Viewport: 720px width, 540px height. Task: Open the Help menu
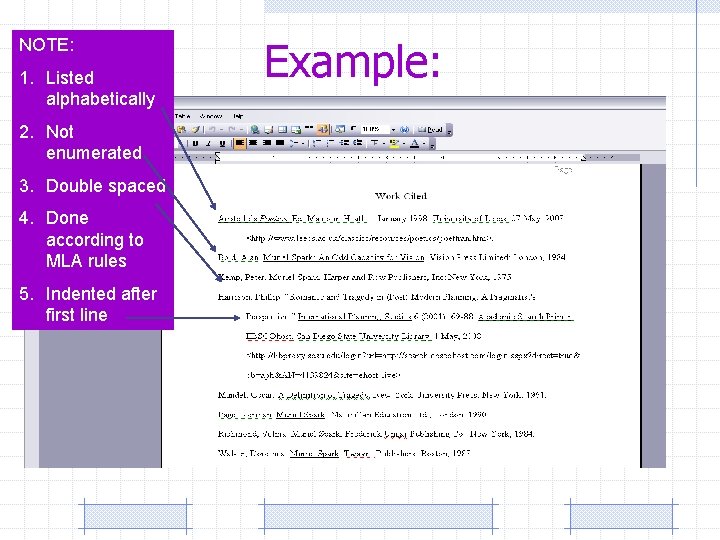[238, 116]
